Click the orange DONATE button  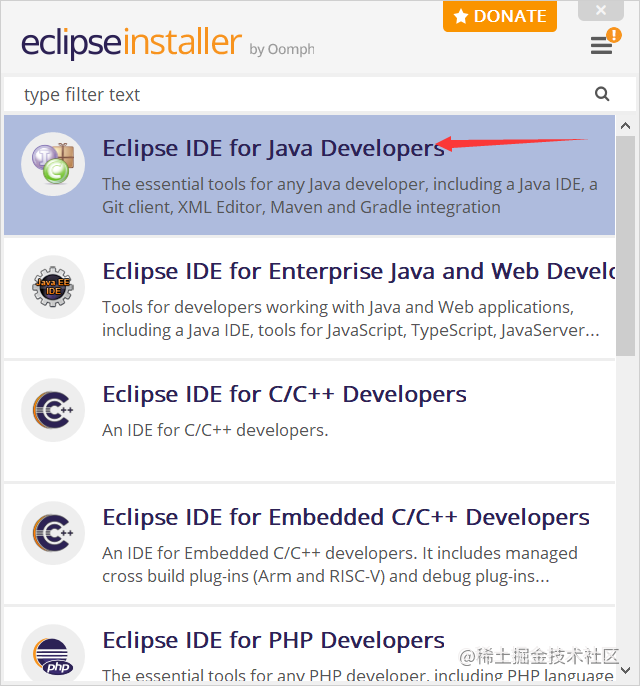pos(500,16)
